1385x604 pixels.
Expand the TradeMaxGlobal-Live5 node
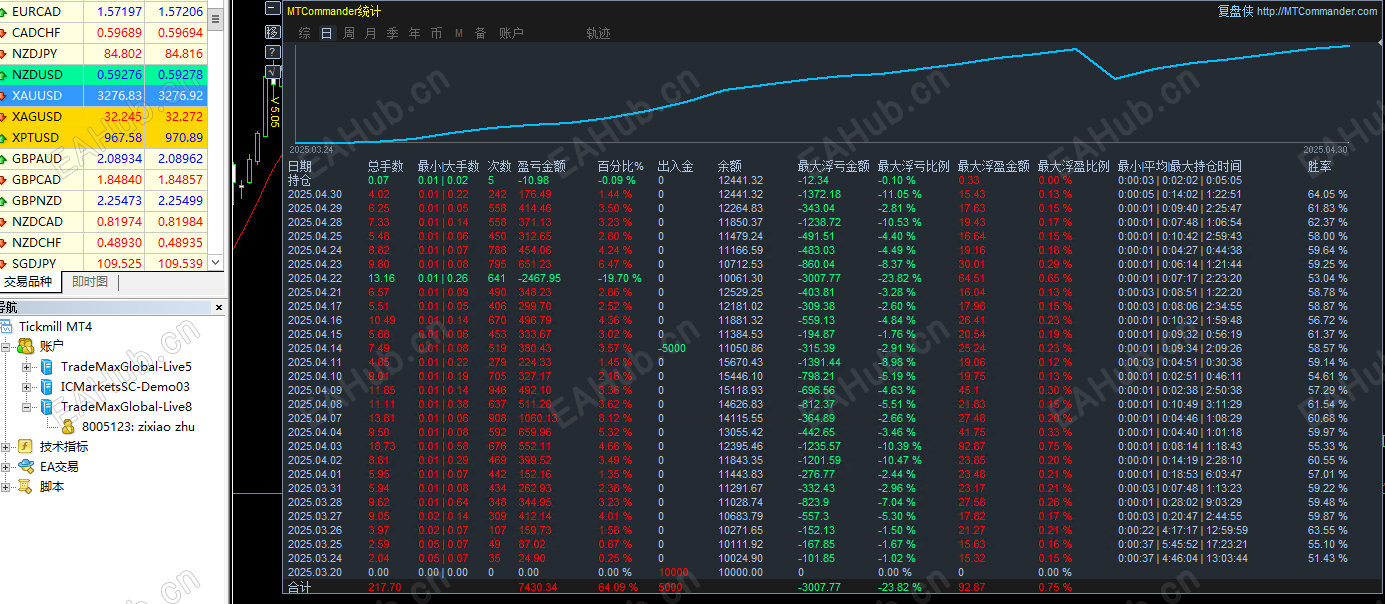click(27, 367)
